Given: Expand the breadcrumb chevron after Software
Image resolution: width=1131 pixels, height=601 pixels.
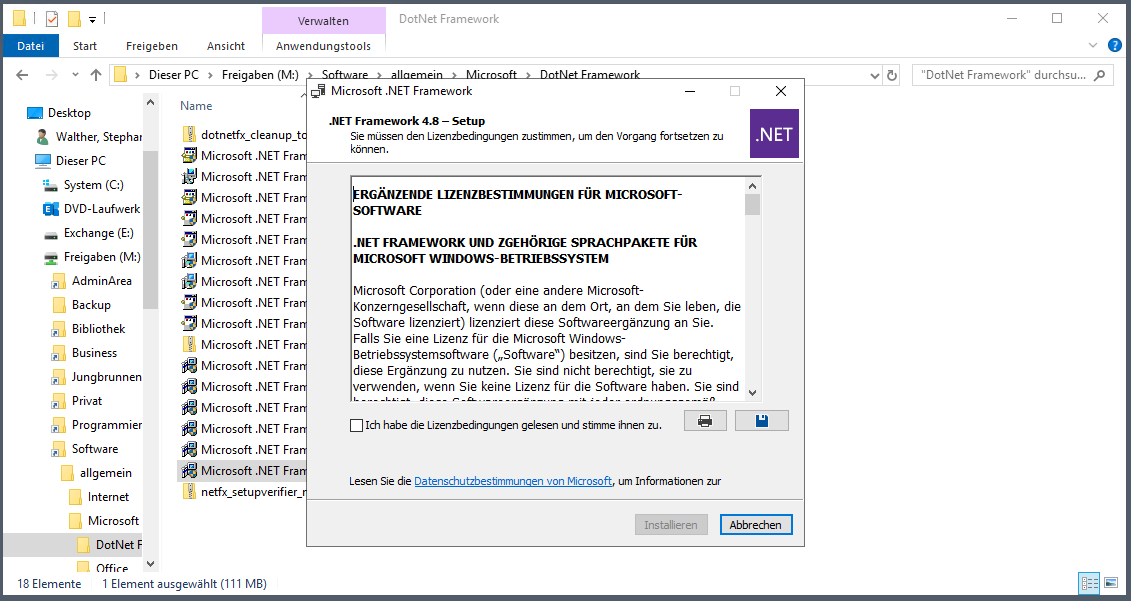Looking at the screenshot, I should [379, 75].
